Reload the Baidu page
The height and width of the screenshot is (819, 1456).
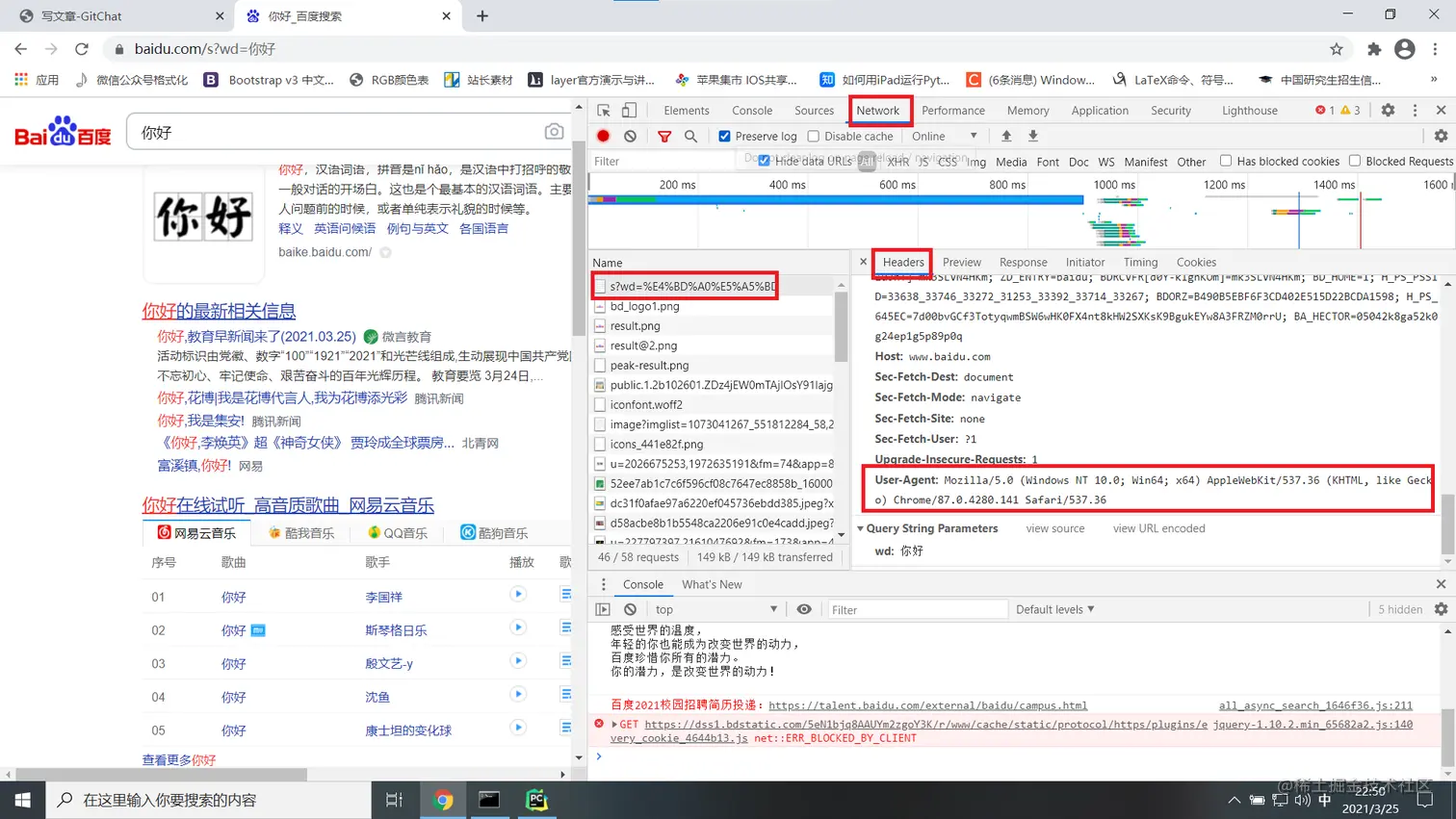pyautogui.click(x=82, y=49)
